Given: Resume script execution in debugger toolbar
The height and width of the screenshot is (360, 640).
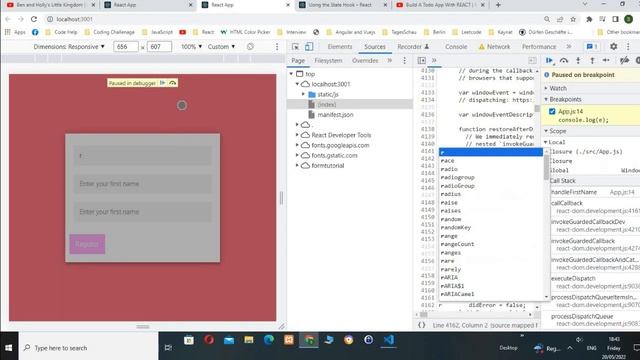Looking at the screenshot, I should point(549,61).
